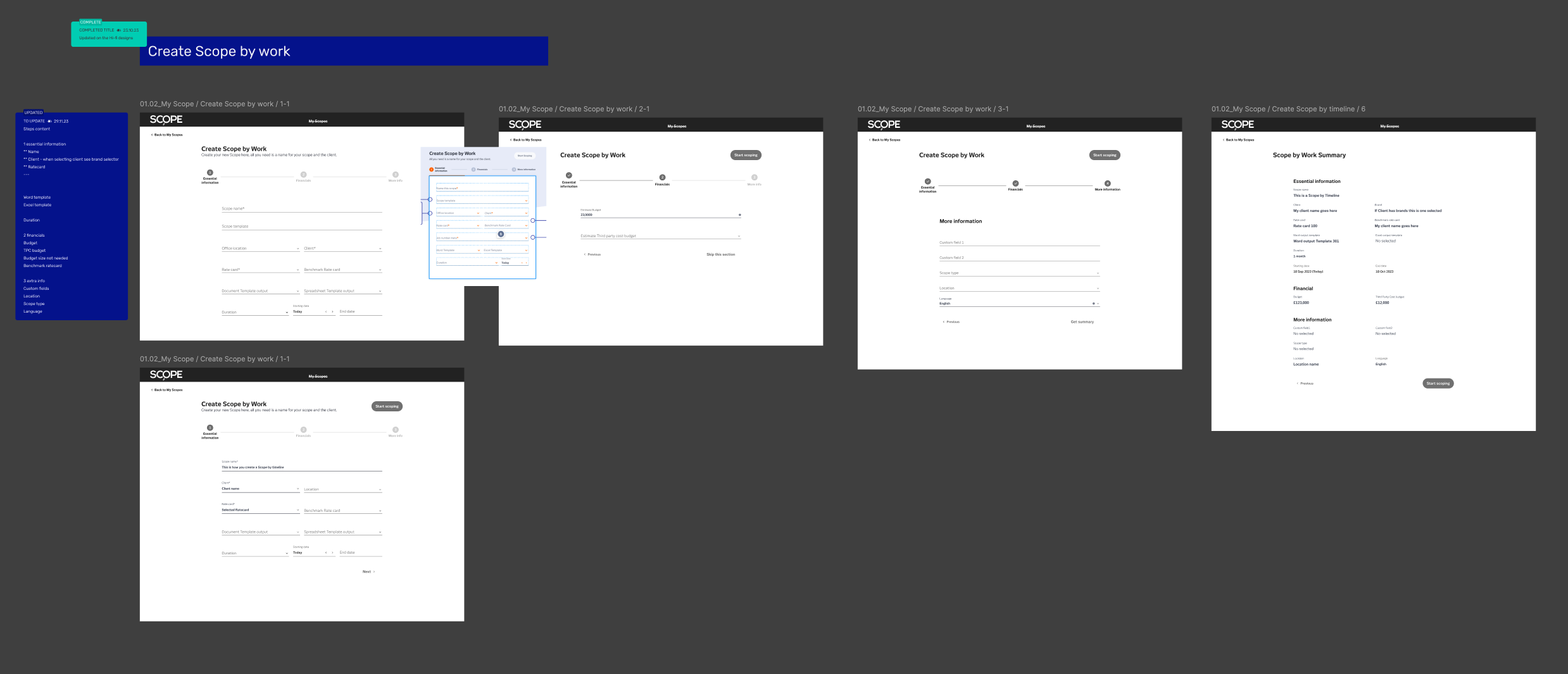Click the round avatar badge in the blue overlay mockup
The height and width of the screenshot is (674, 1568).
click(x=501, y=234)
